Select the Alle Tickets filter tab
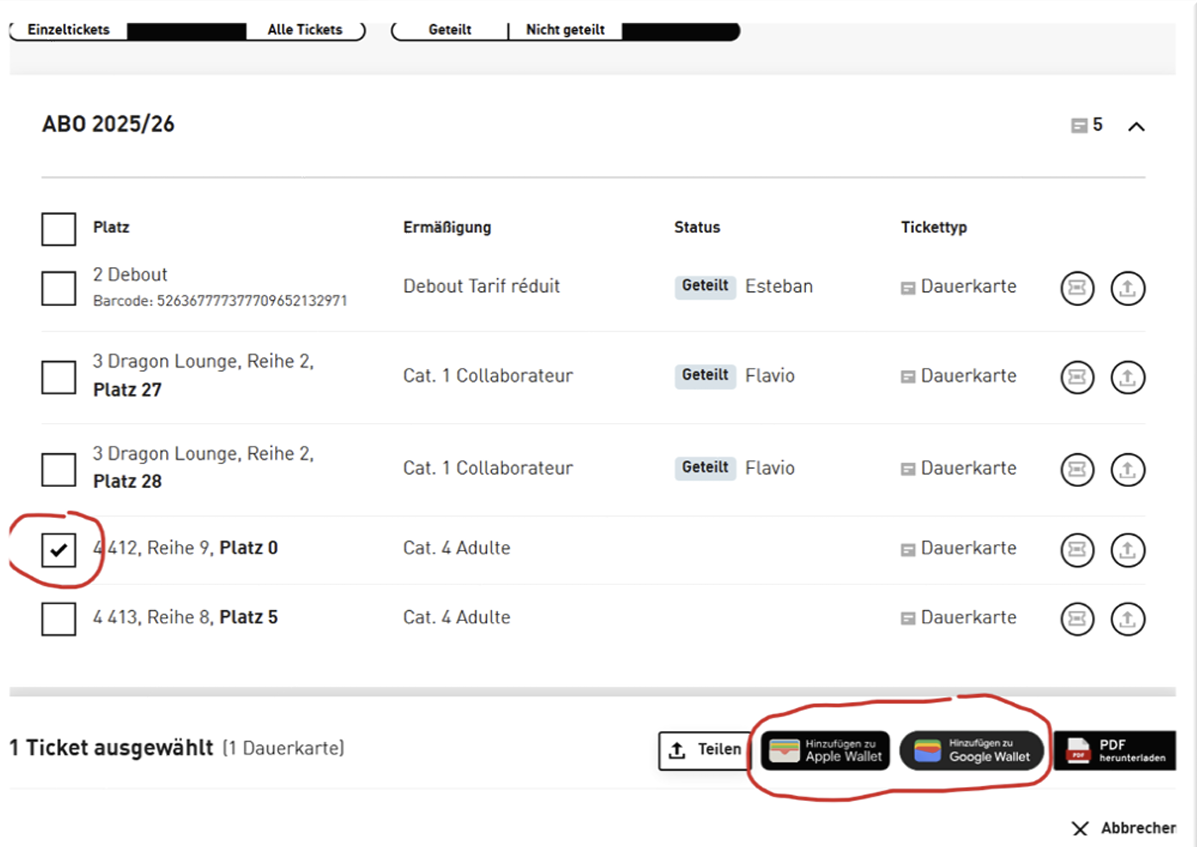Screen dimensions: 1197x847 pos(305,30)
